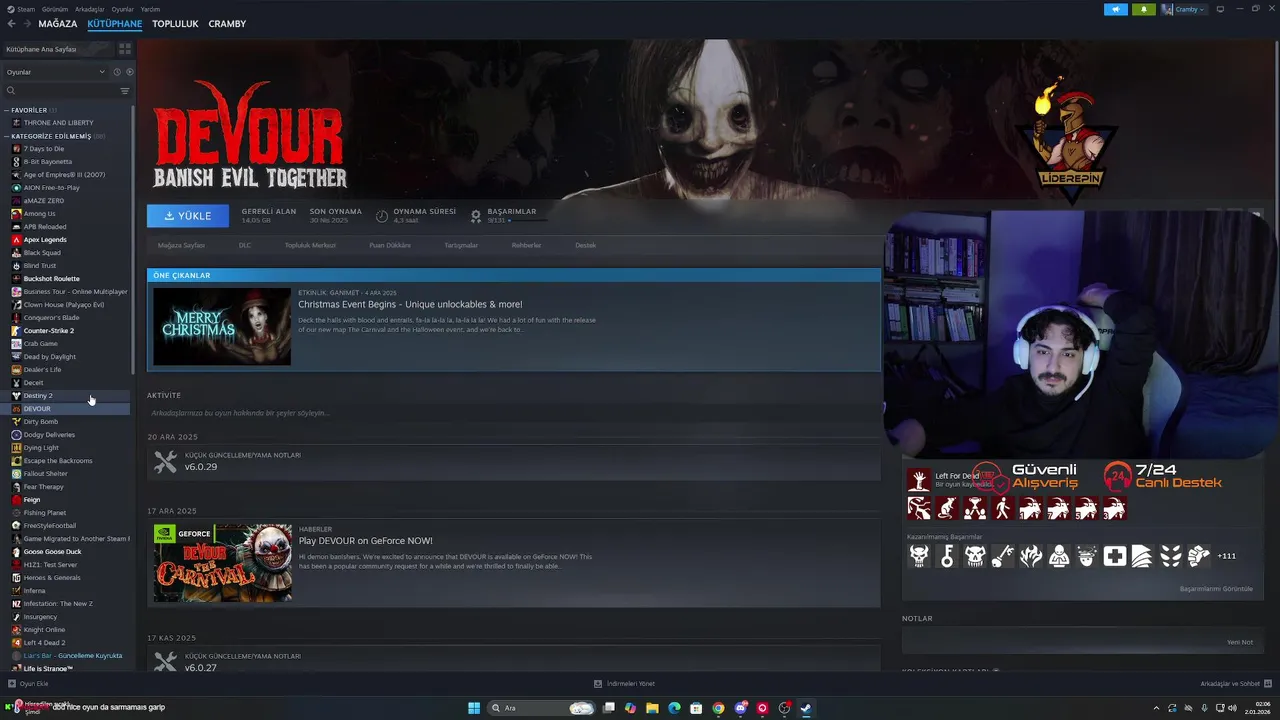
Task: Collapse the Kategorize Edilmemiş category
Action: click(7, 136)
